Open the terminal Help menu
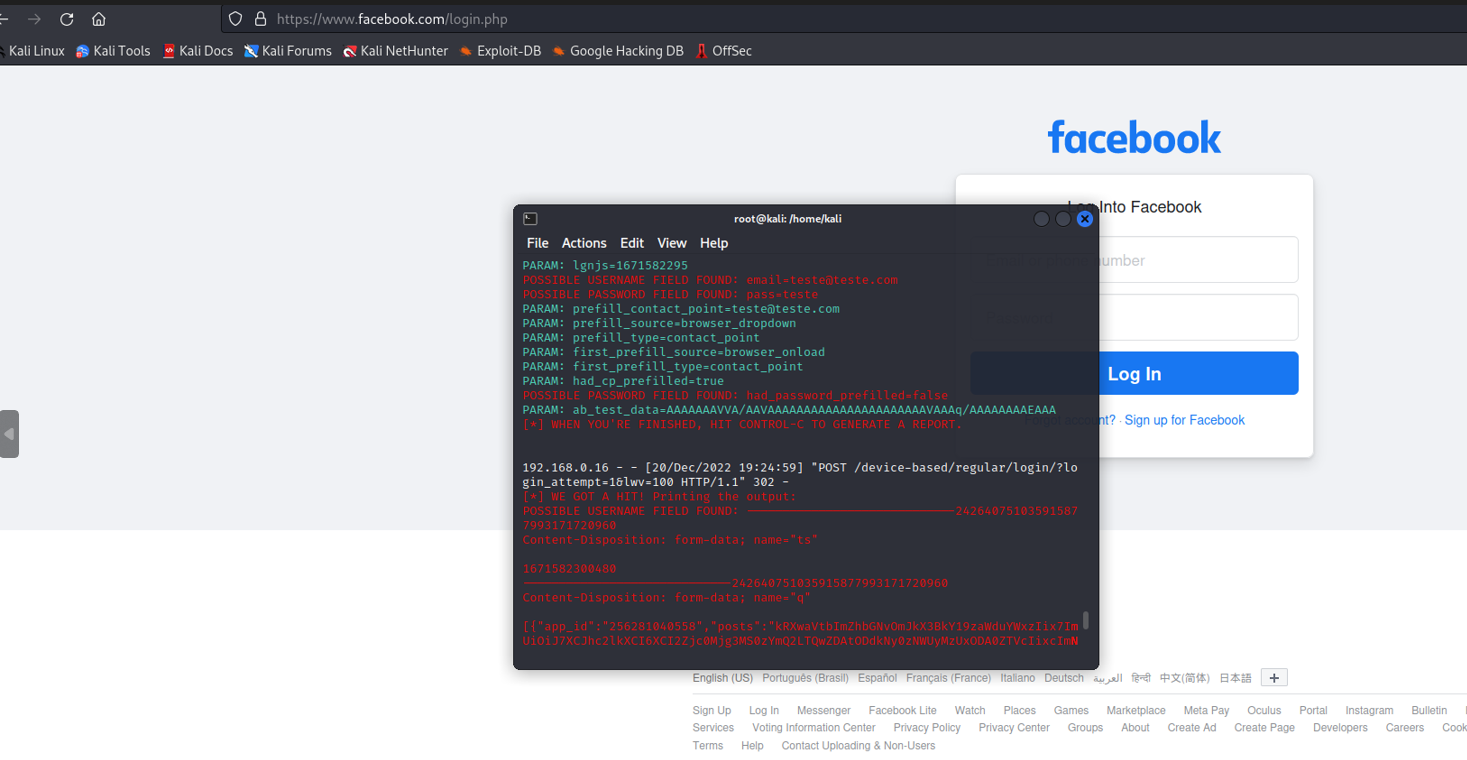The image size is (1467, 760). coord(714,243)
